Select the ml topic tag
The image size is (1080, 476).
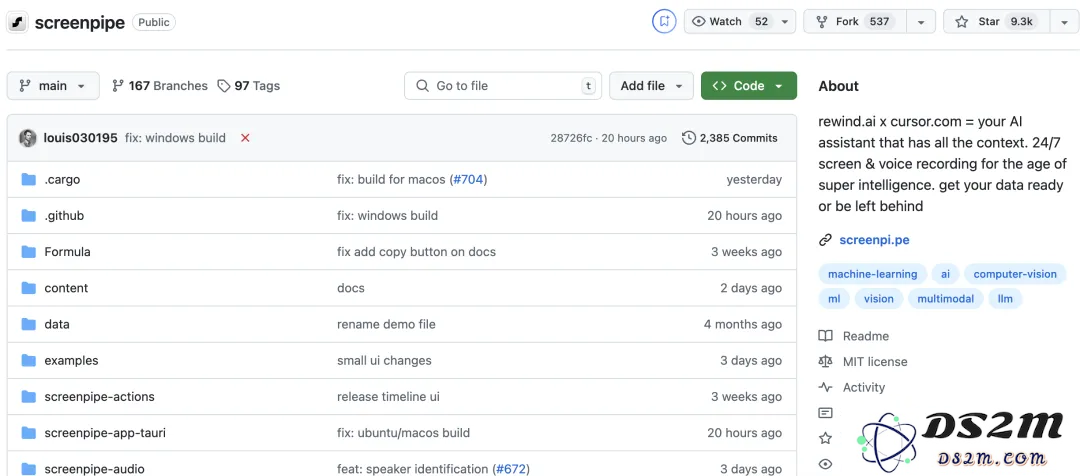834,299
